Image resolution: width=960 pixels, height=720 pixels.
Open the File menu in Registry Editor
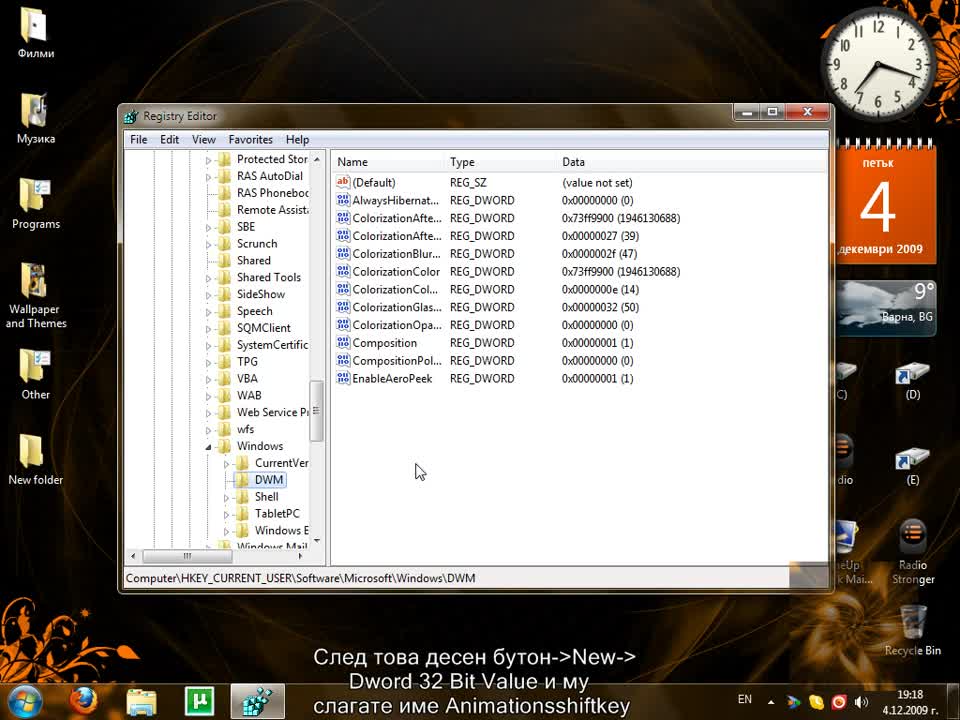pyautogui.click(x=138, y=140)
